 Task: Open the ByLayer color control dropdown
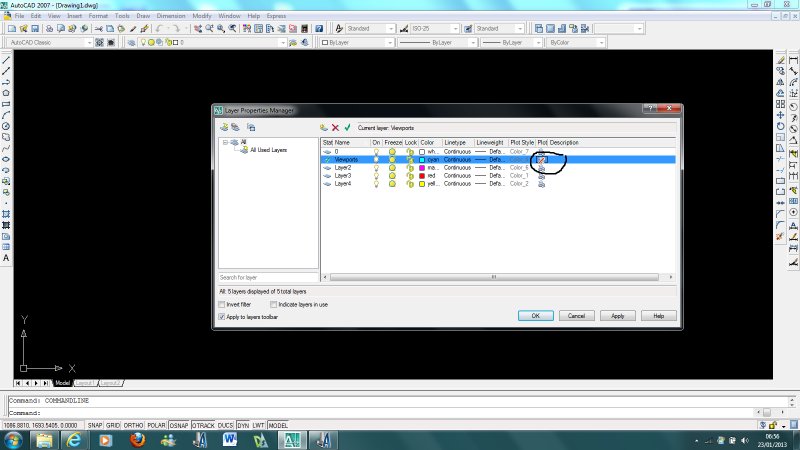coord(390,42)
